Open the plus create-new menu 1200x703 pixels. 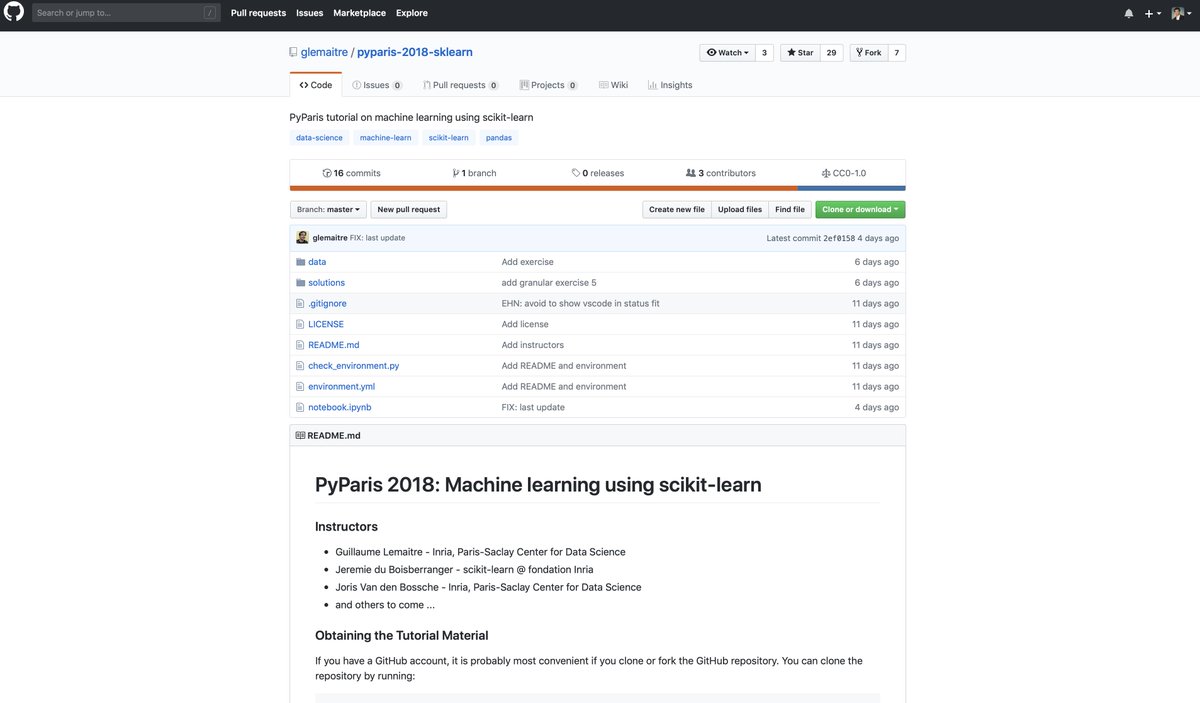(1153, 13)
